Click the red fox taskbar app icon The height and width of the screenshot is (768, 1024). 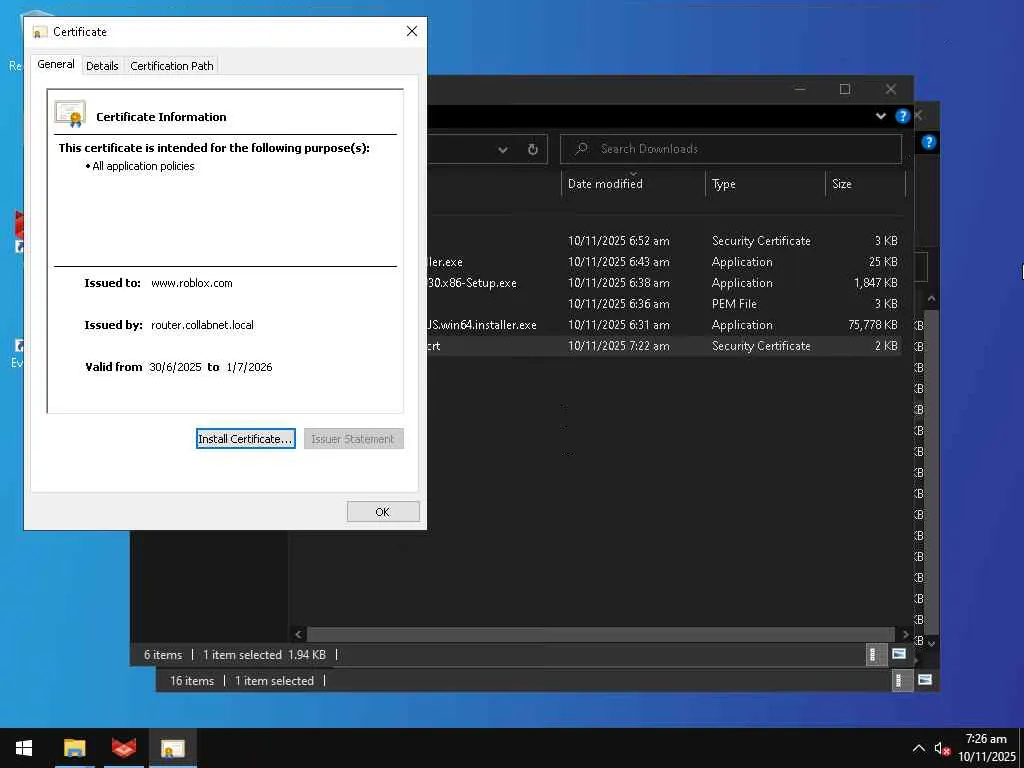(x=124, y=748)
